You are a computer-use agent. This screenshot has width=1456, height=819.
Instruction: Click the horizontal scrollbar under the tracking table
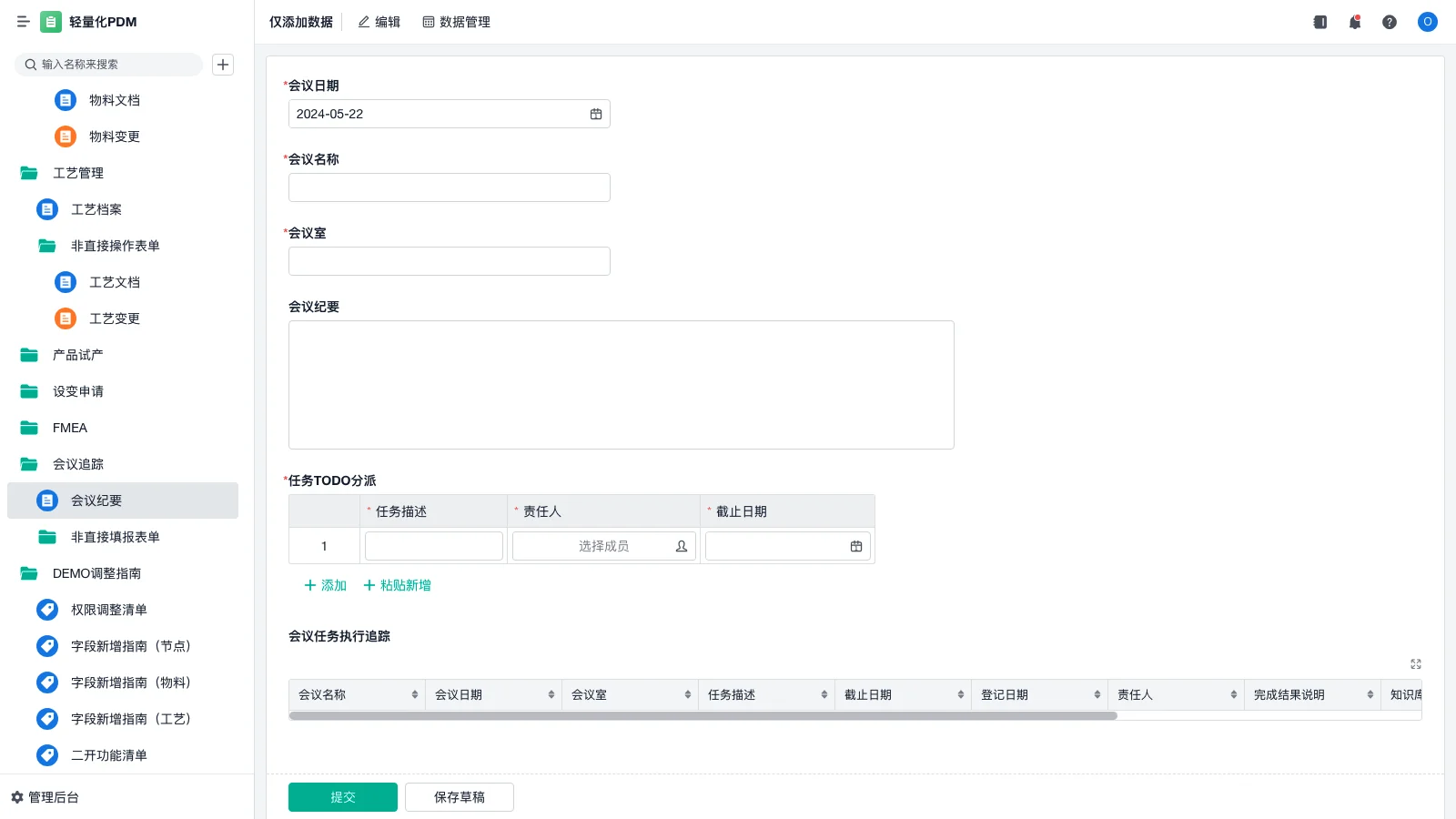pos(703,716)
